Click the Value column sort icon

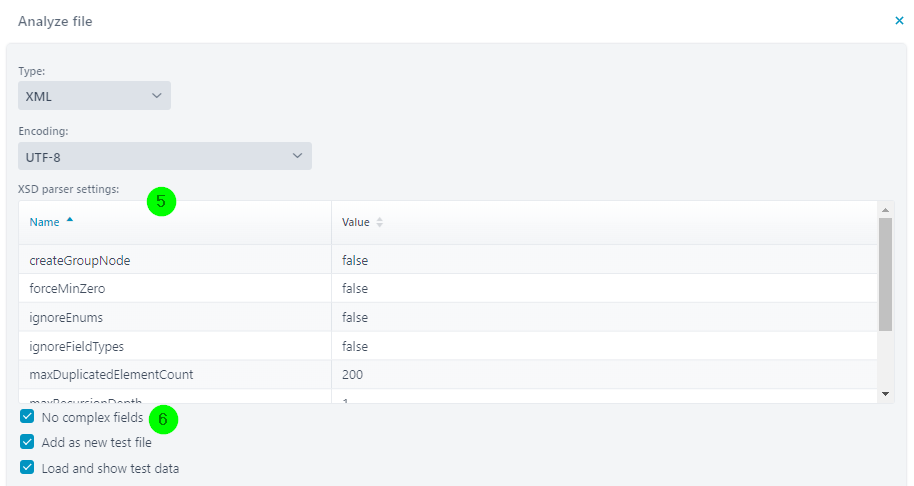pos(379,222)
